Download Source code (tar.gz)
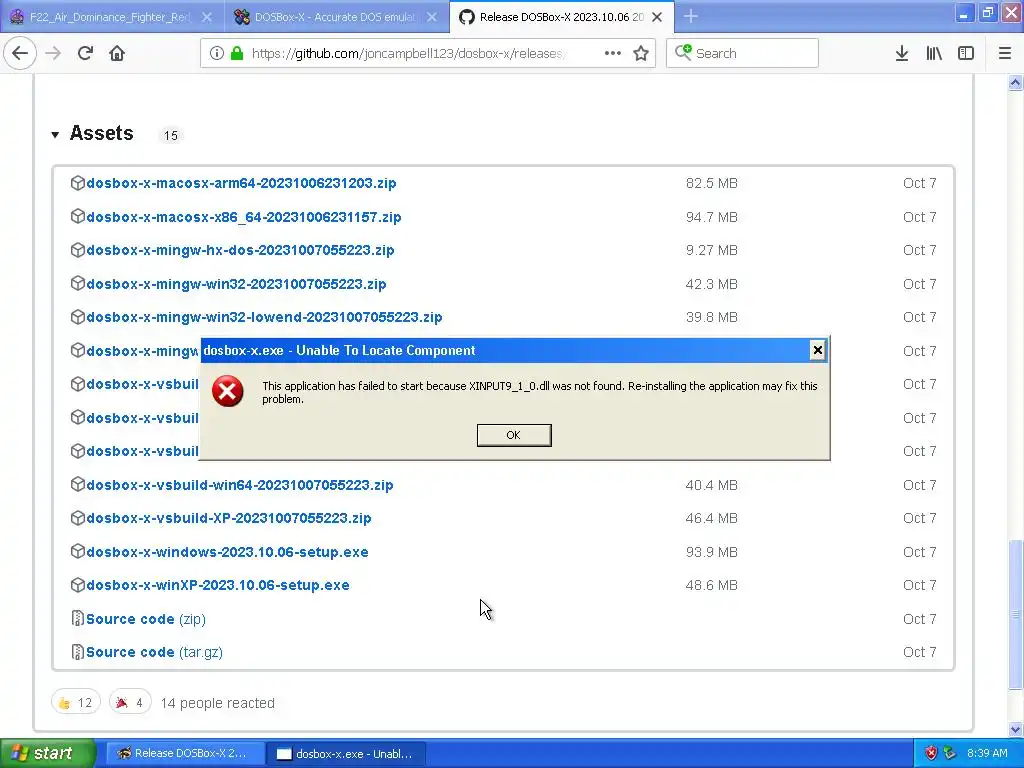Image resolution: width=1024 pixels, height=768 pixels. [x=154, y=652]
